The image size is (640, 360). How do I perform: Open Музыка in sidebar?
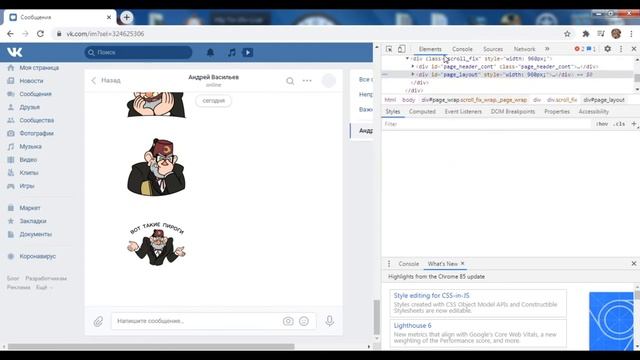coord(31,146)
